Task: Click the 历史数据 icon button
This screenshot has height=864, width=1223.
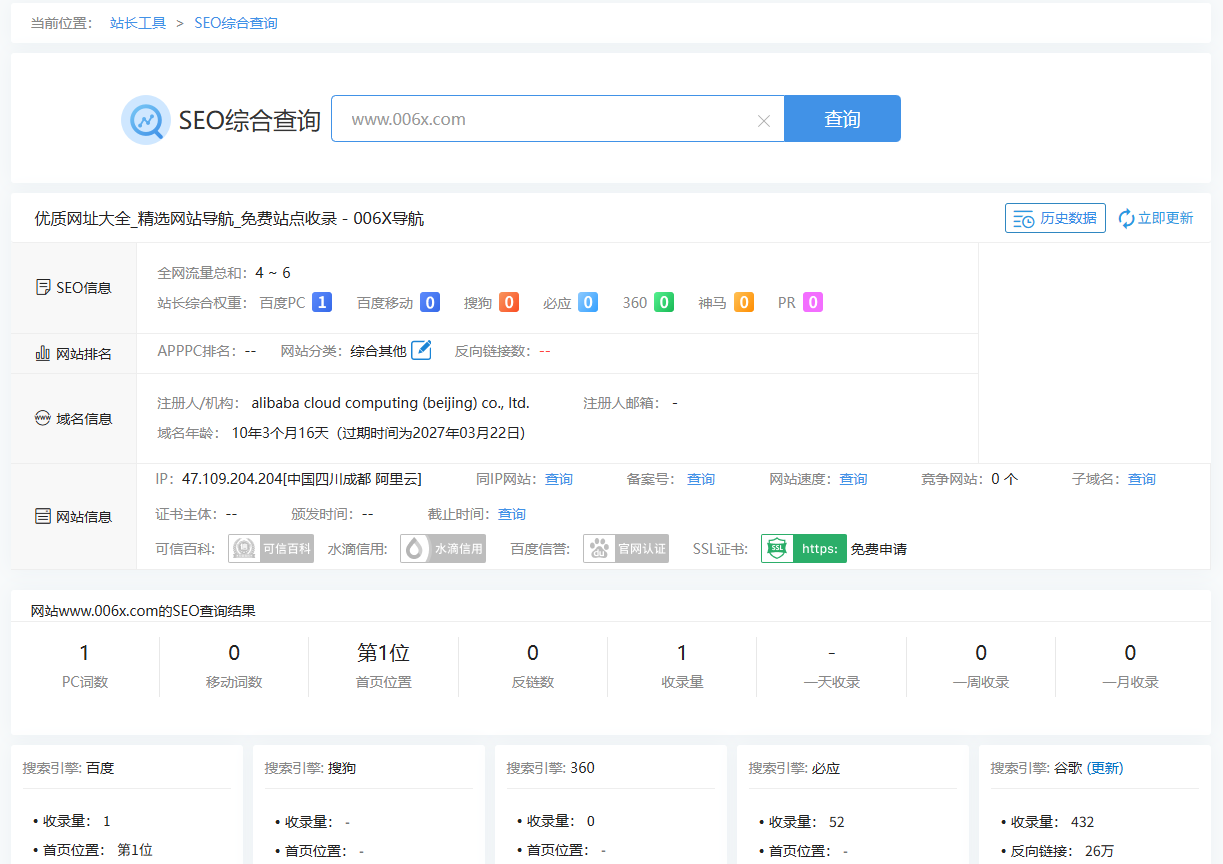Action: 1055,218
